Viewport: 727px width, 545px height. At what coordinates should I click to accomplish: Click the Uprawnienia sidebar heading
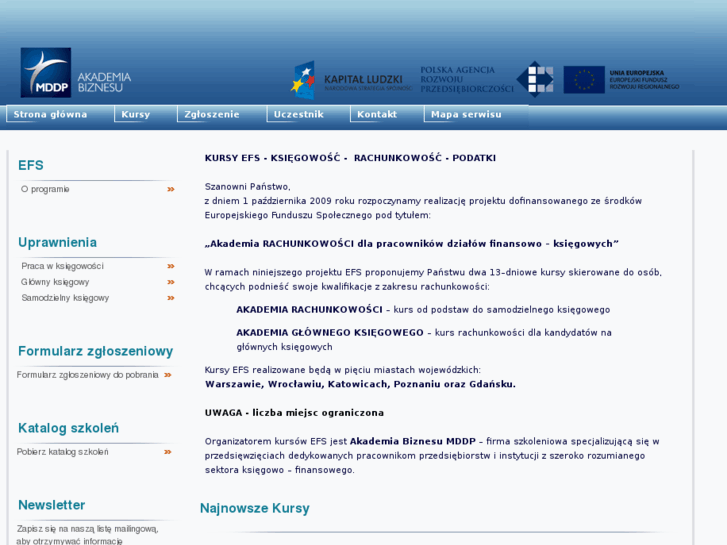[57, 243]
